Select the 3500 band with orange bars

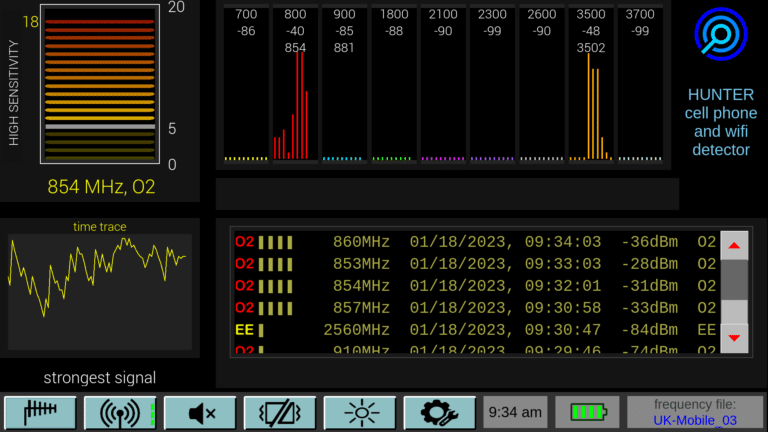click(591, 83)
